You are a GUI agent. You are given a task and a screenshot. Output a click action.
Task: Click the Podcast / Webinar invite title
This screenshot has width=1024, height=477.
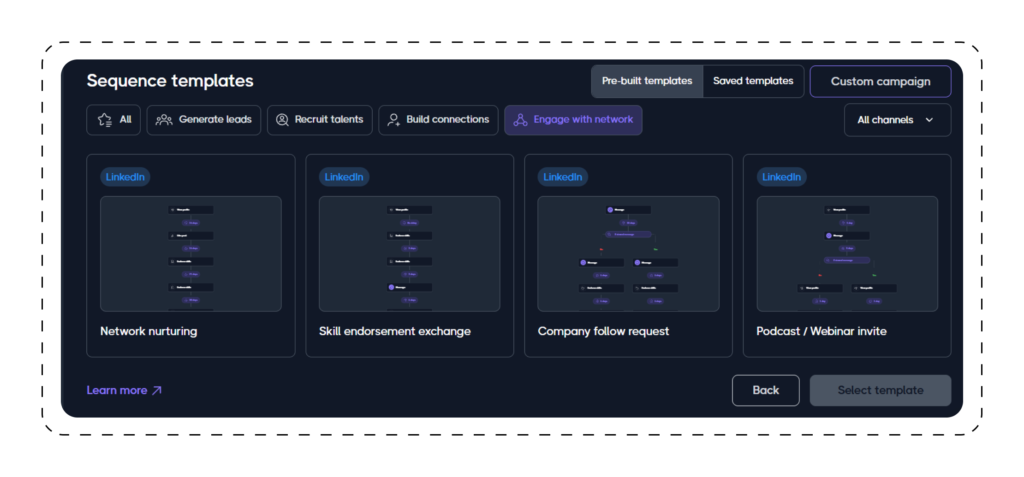[821, 331]
